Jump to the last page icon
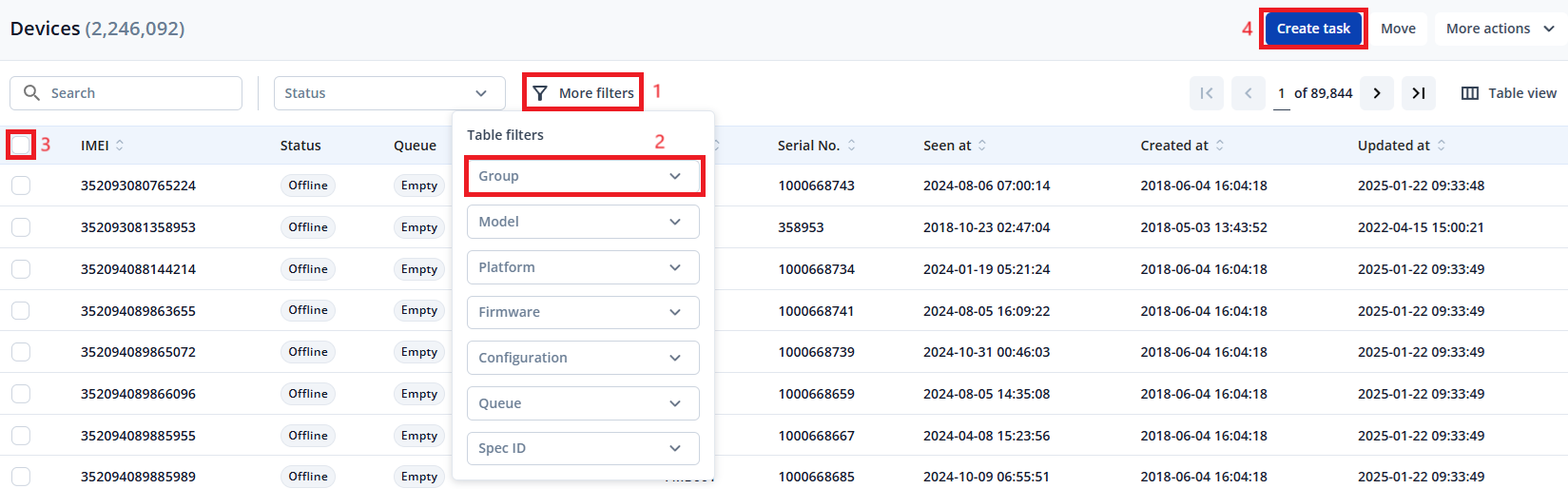Viewport: 1568px width, 489px height. click(x=1418, y=93)
